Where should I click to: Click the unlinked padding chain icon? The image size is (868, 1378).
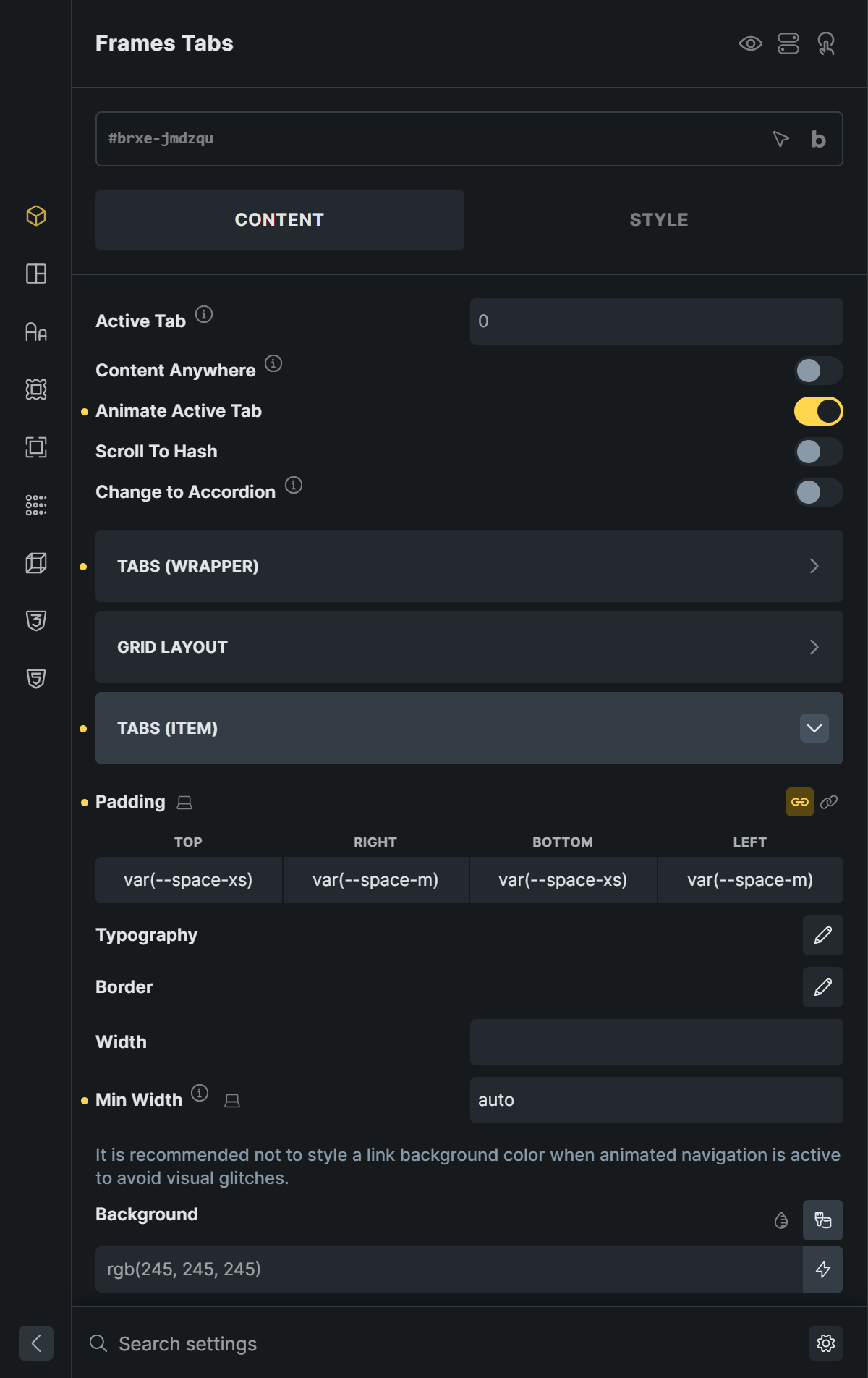point(829,802)
